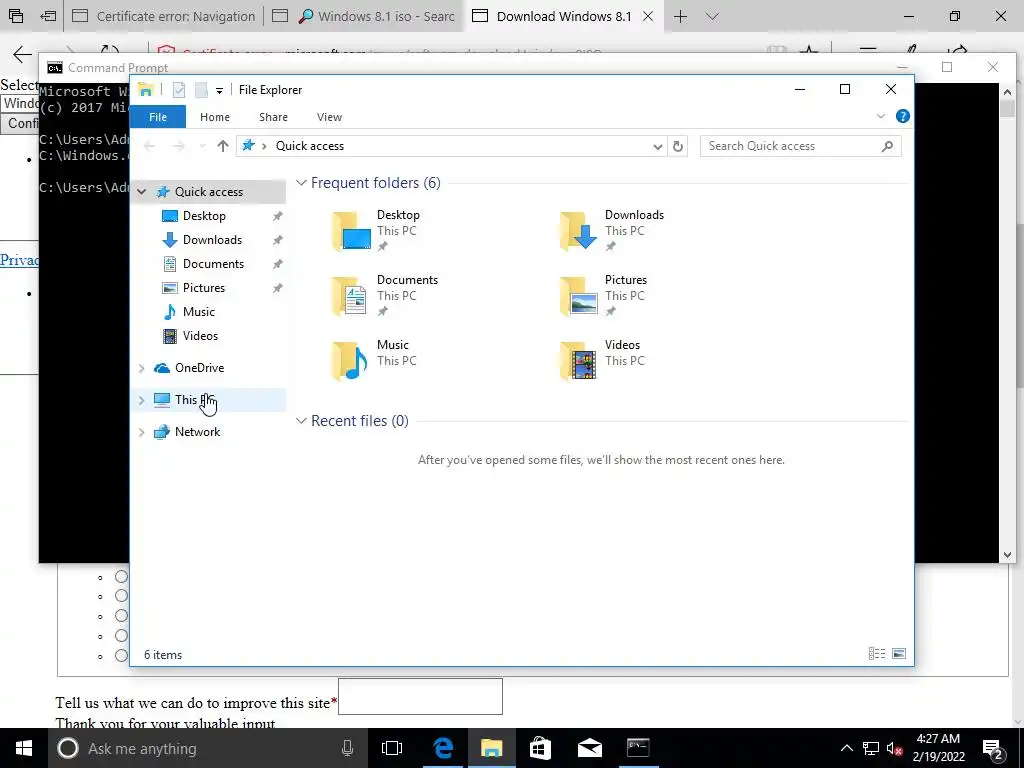Expand the File Explorer ribbon
The height and width of the screenshot is (768, 1024).
[x=880, y=116]
